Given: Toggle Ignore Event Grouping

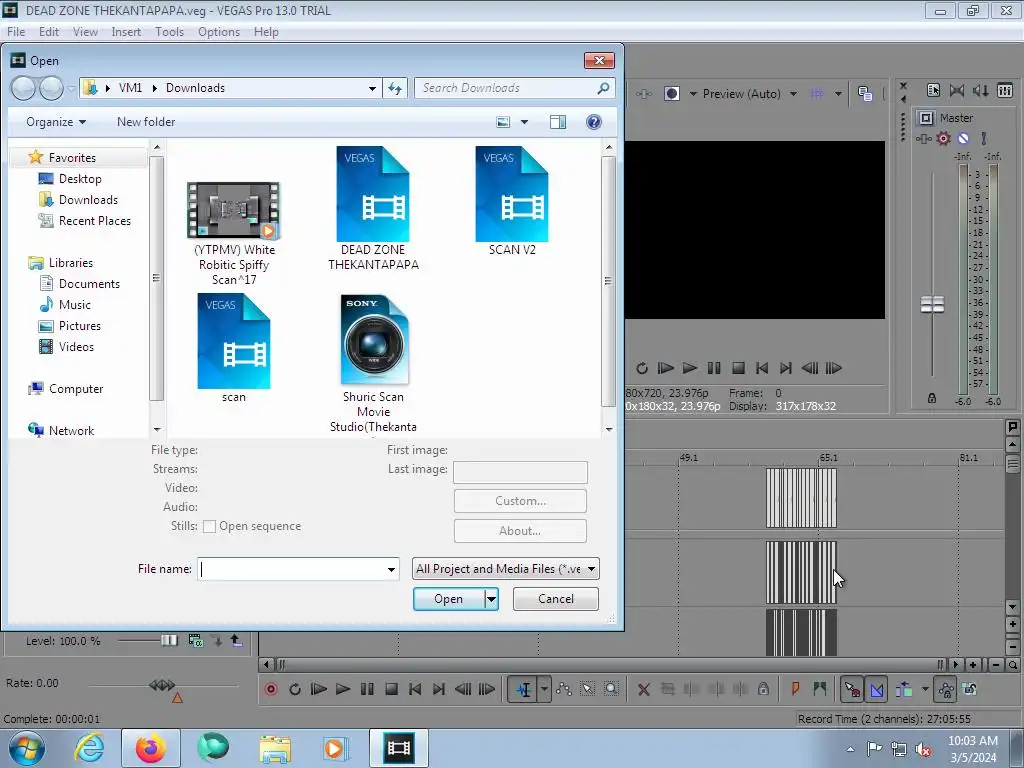Looking at the screenshot, I should pos(970,689).
